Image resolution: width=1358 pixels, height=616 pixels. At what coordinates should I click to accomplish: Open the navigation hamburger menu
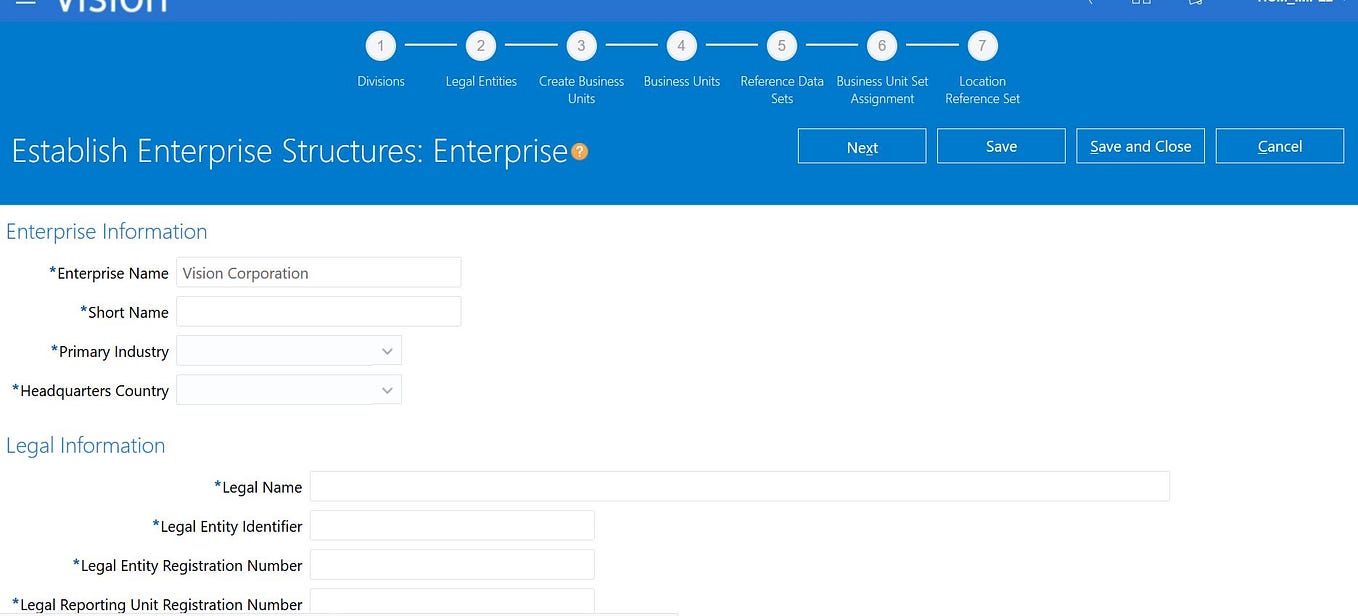coord(25,3)
